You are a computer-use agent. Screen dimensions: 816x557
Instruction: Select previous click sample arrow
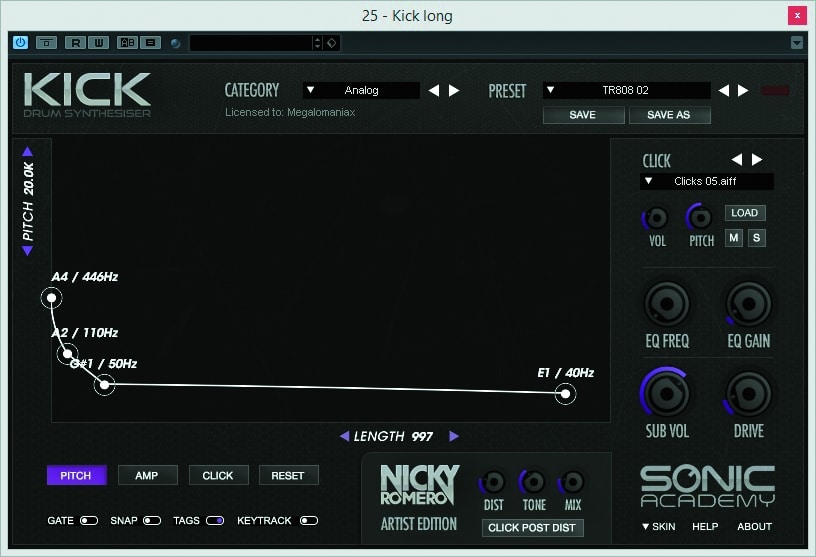point(736,159)
